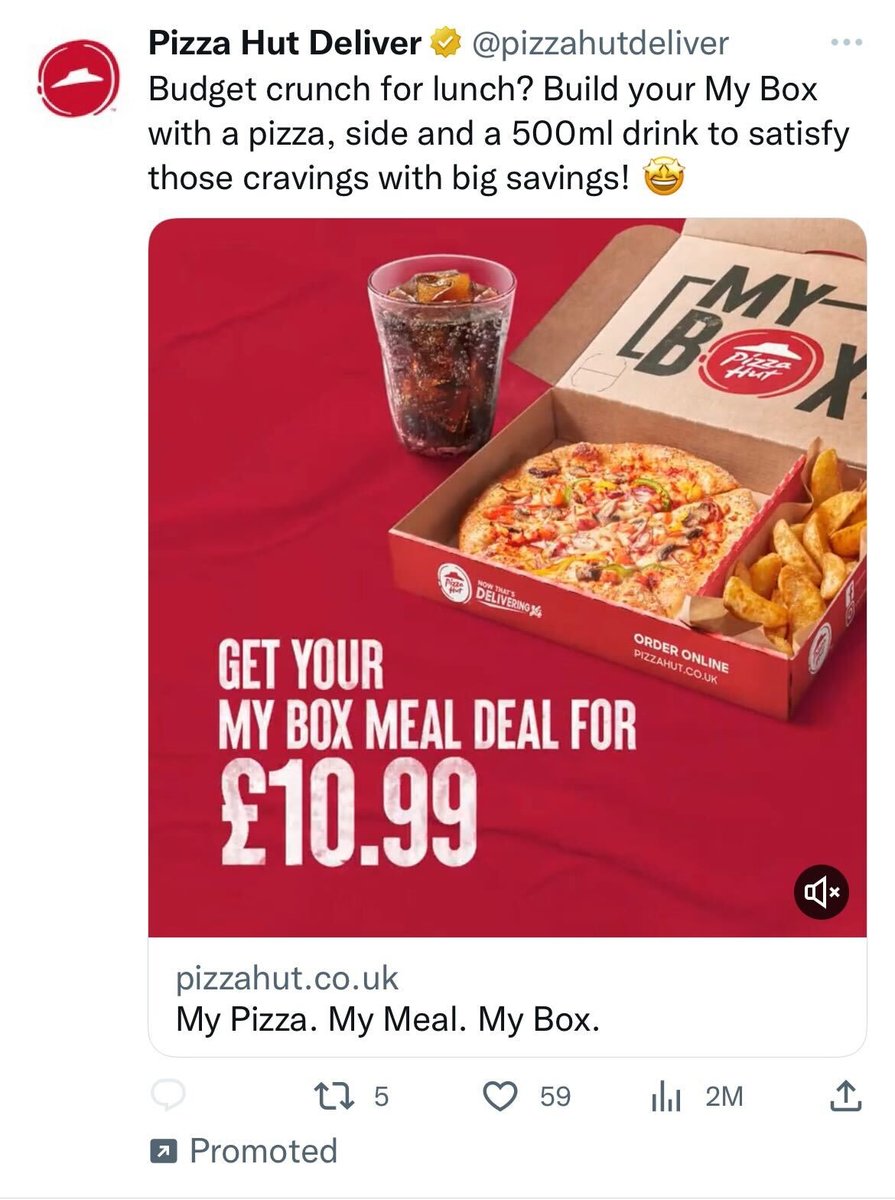Click the 59 likes count
The image size is (895, 1200).
[555, 1097]
